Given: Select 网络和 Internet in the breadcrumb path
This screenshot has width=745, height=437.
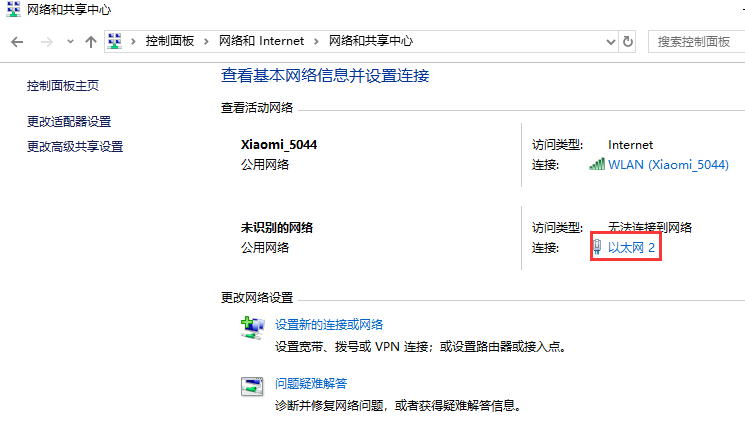Looking at the screenshot, I should coord(262,41).
